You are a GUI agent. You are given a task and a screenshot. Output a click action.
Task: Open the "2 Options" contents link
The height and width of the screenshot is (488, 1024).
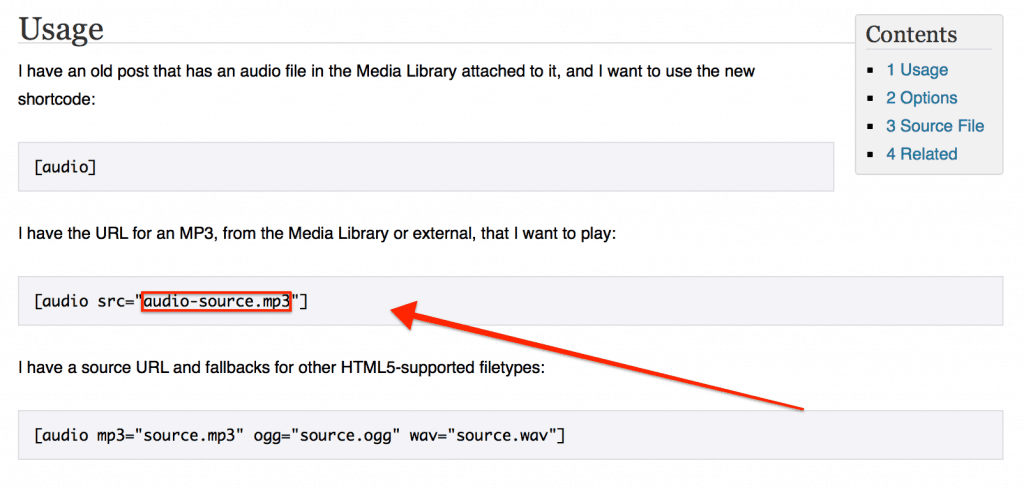(921, 98)
